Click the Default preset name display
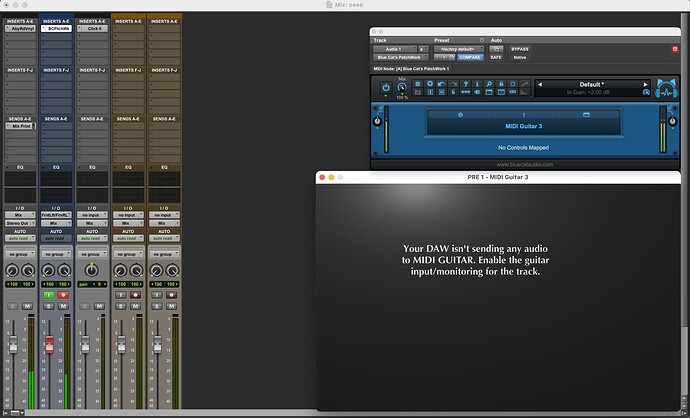The height and width of the screenshot is (418, 690). pyautogui.click(x=591, y=84)
